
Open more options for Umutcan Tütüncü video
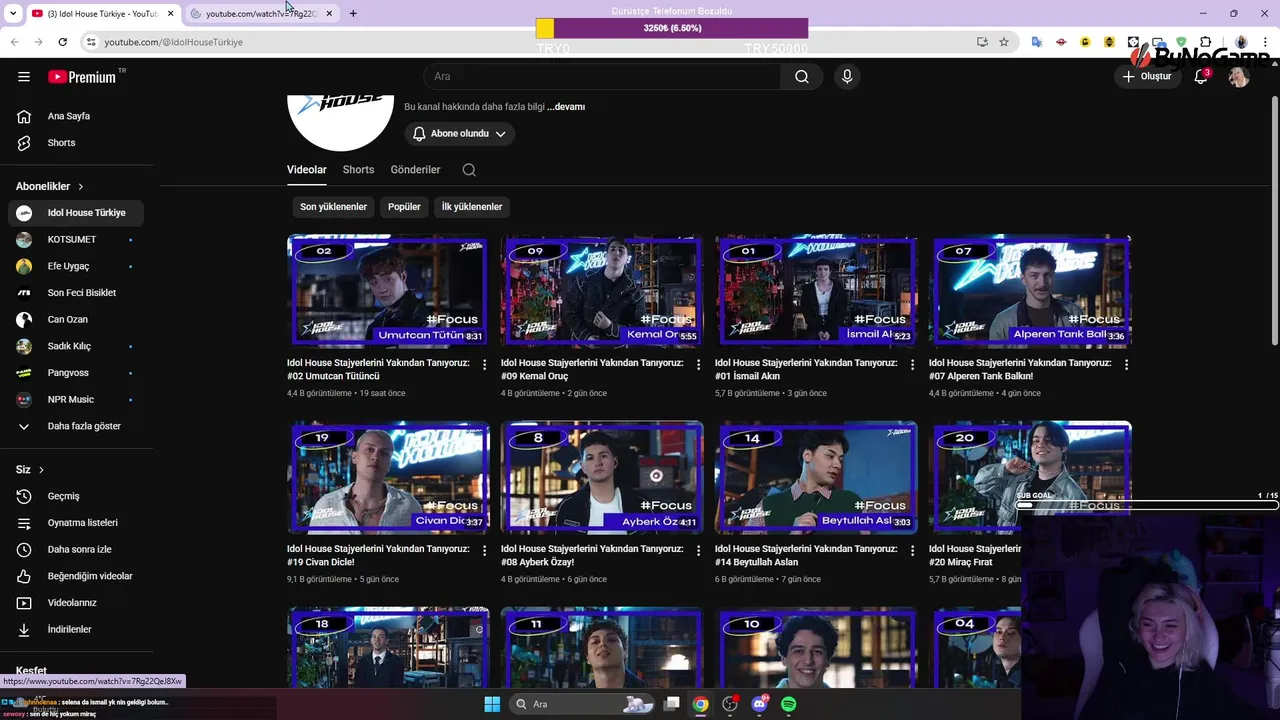tap(484, 365)
